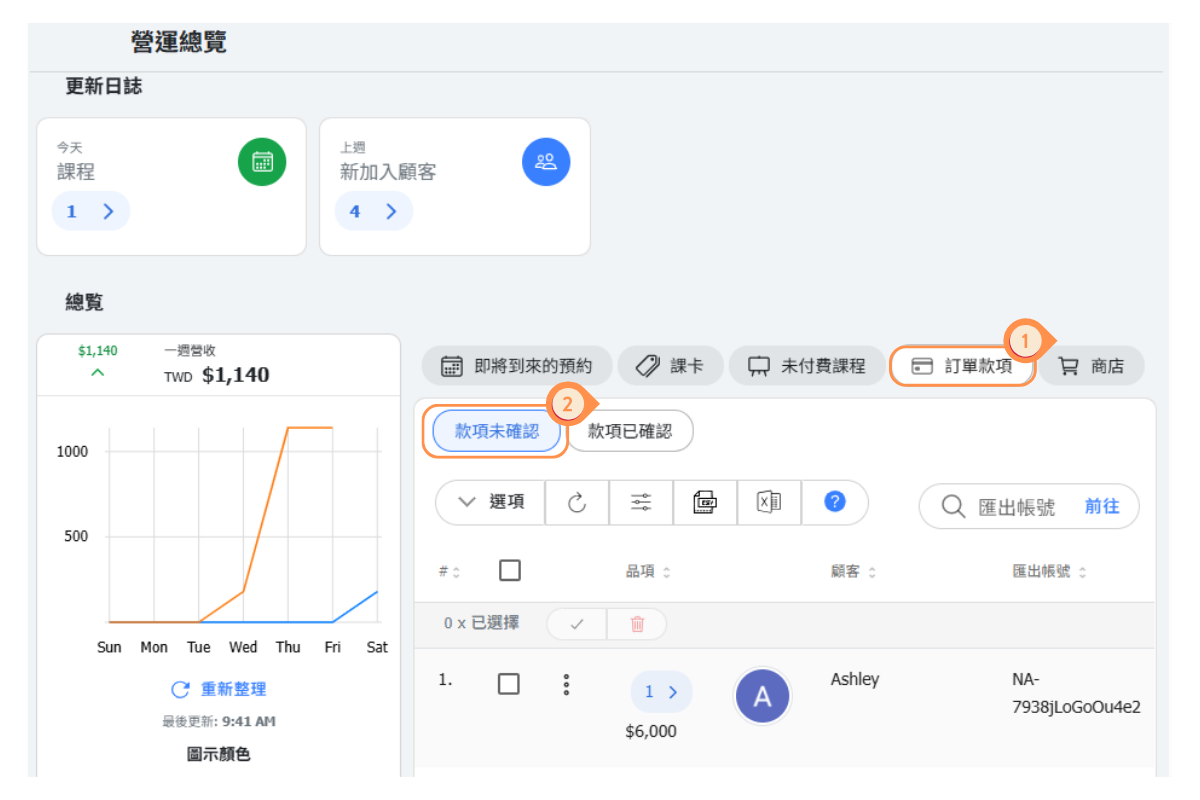Screen dimensions: 1200x800
Task: Click the print icon in the toolbar
Action: pos(705,503)
